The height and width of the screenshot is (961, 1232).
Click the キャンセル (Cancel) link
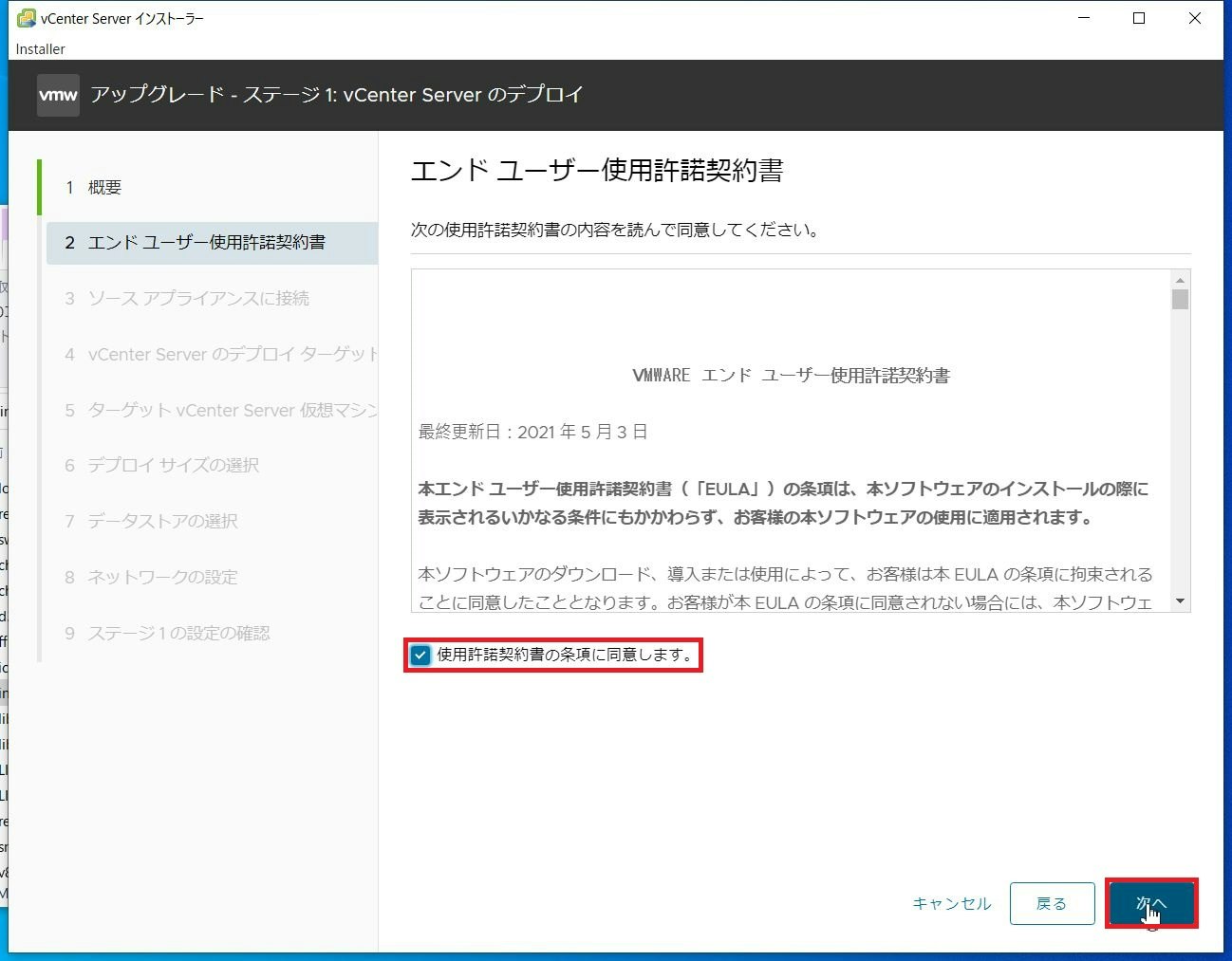click(x=951, y=903)
